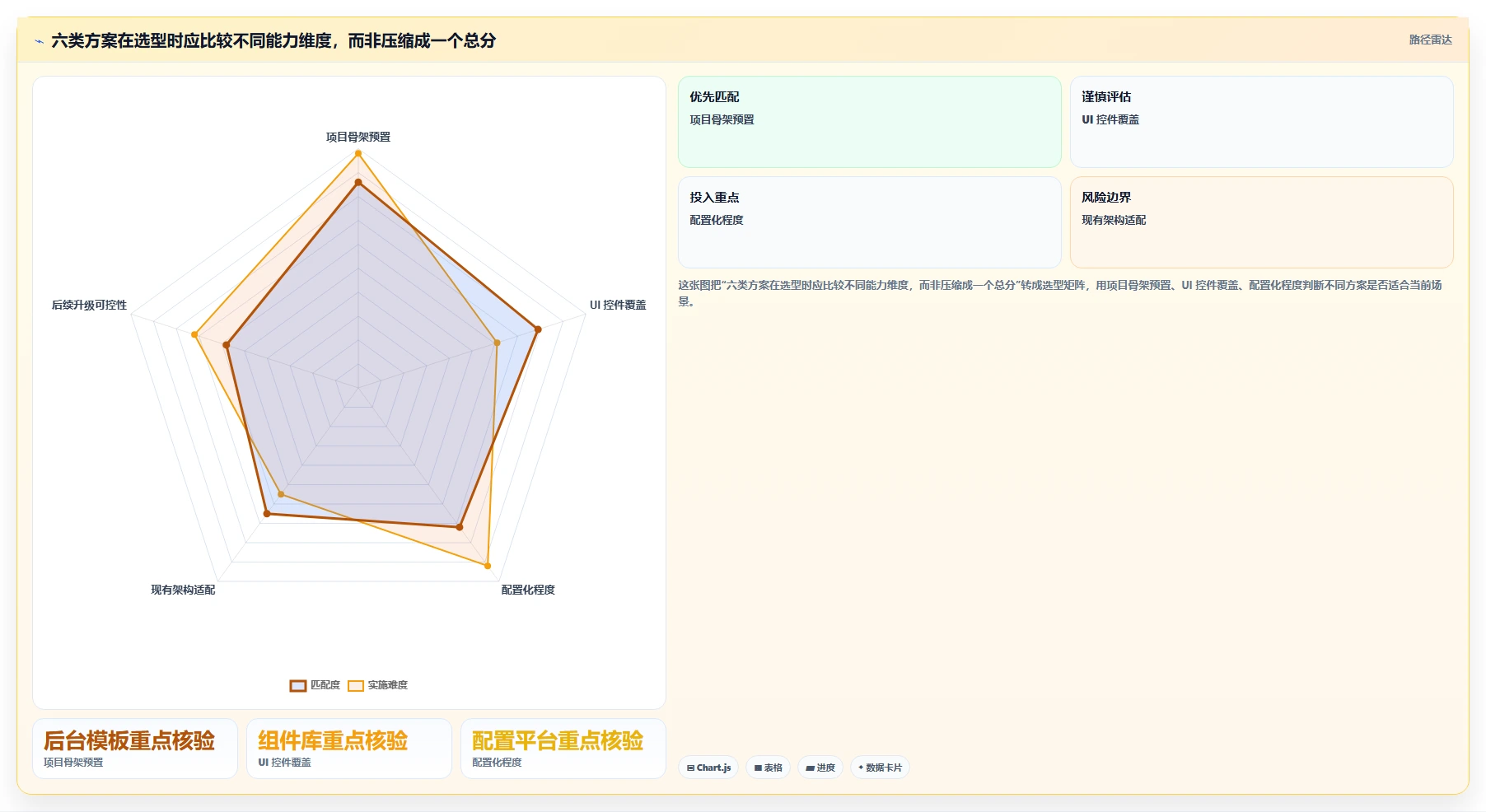Click the 配置化程度 axis label on radar chart
The image size is (1486, 812).
click(x=528, y=590)
